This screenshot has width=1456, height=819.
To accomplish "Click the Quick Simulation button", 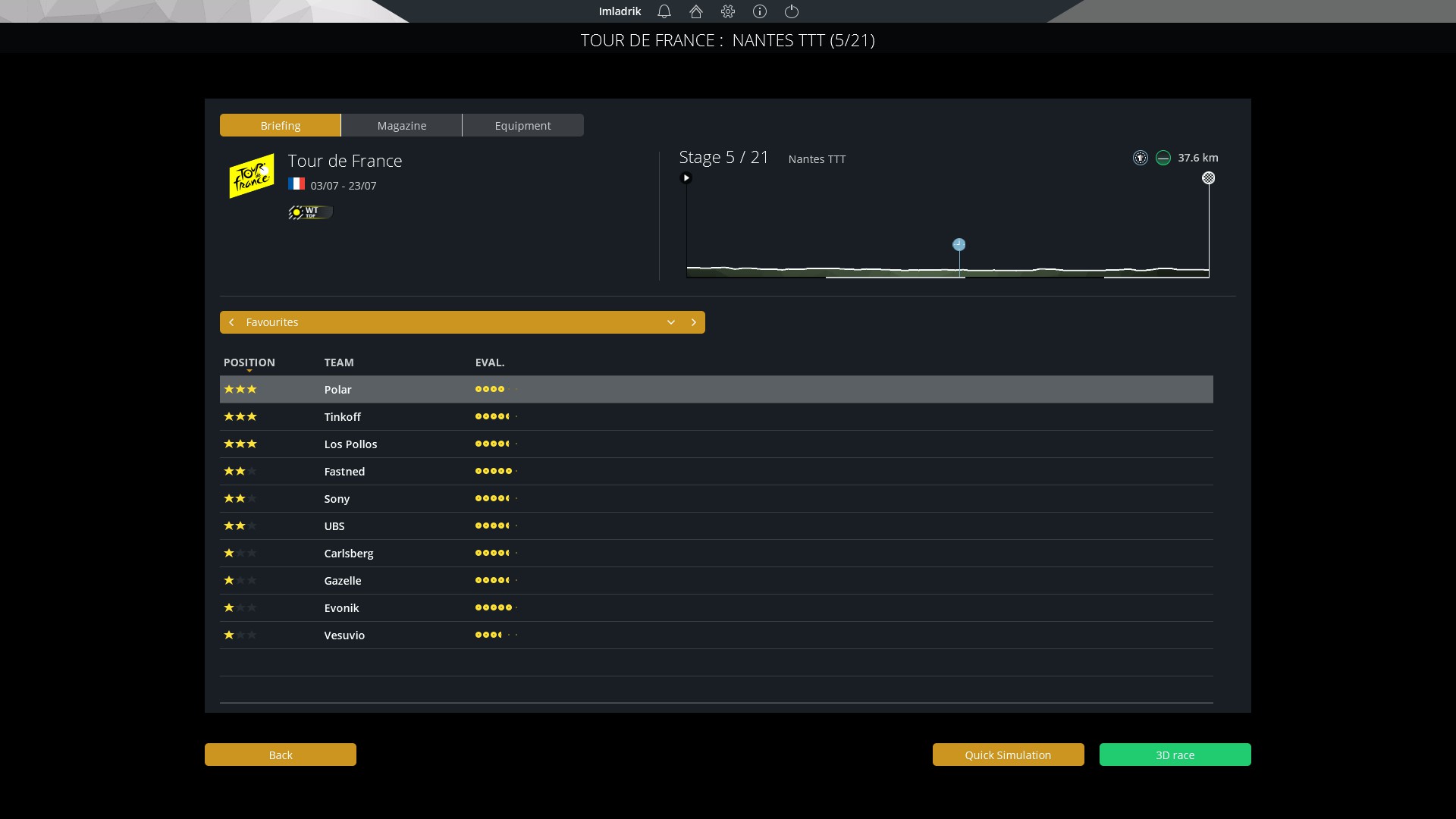I will click(1008, 755).
